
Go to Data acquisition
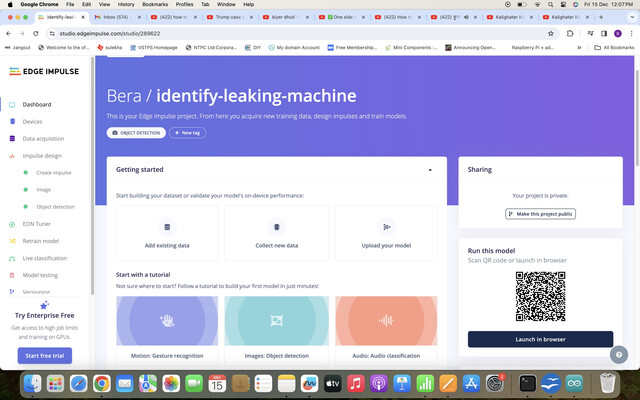pos(43,139)
